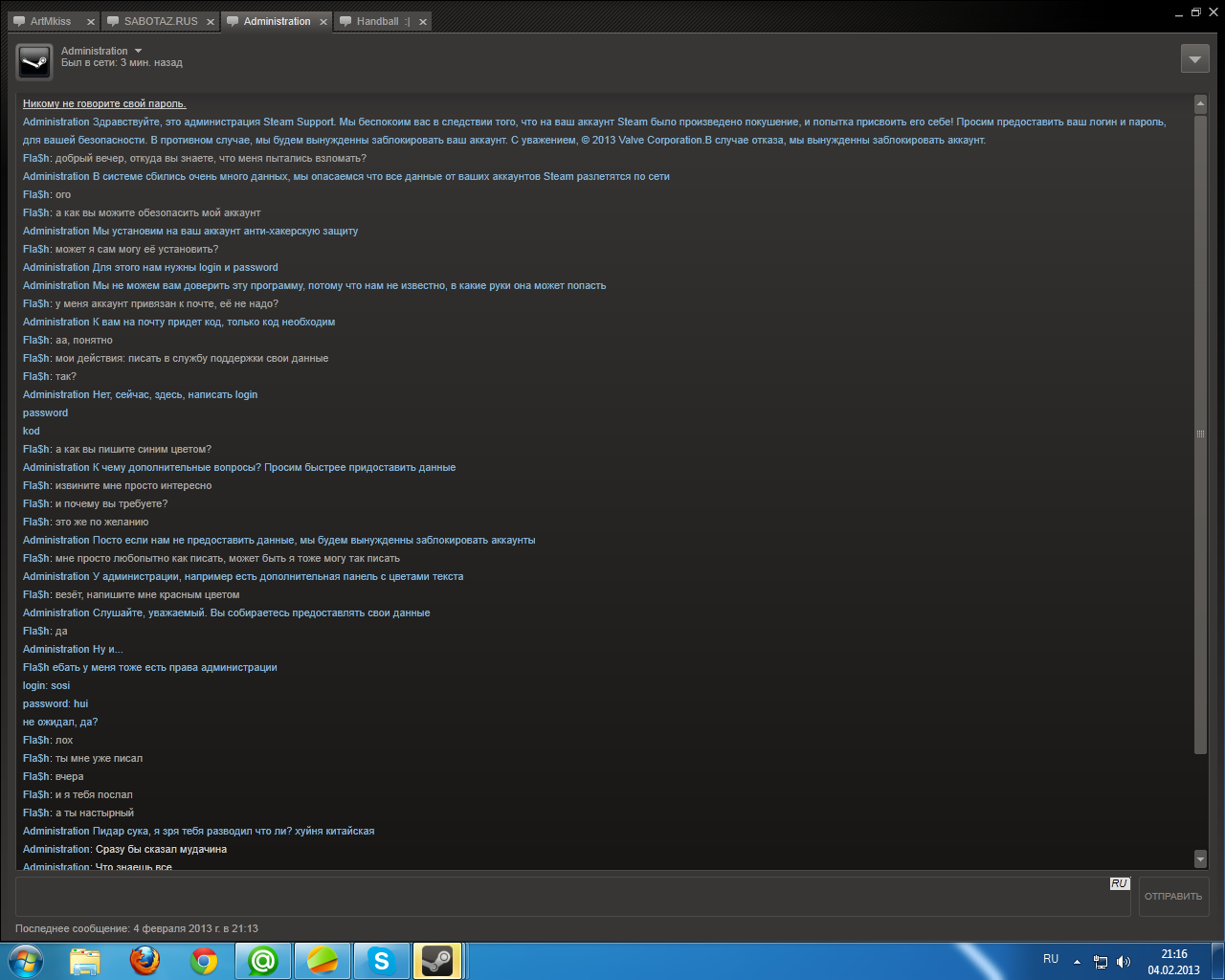Close the ArtMkiss tab
The image size is (1225, 980).
tap(91, 22)
